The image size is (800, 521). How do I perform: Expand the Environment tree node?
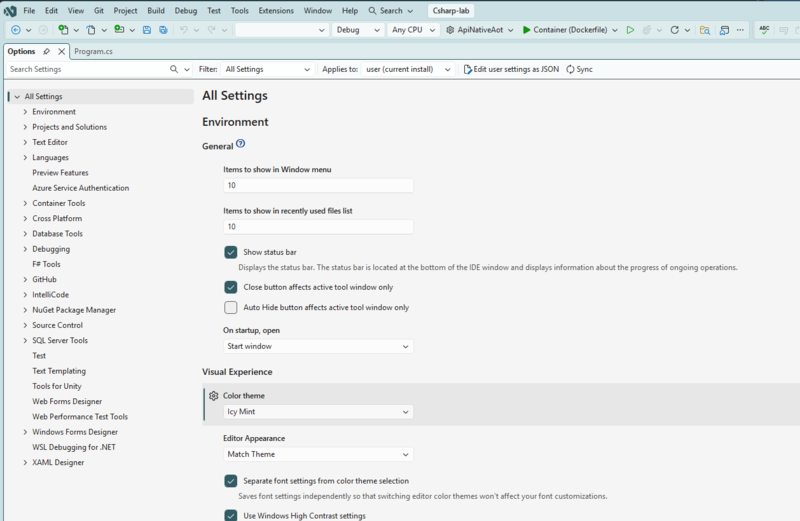(x=25, y=112)
